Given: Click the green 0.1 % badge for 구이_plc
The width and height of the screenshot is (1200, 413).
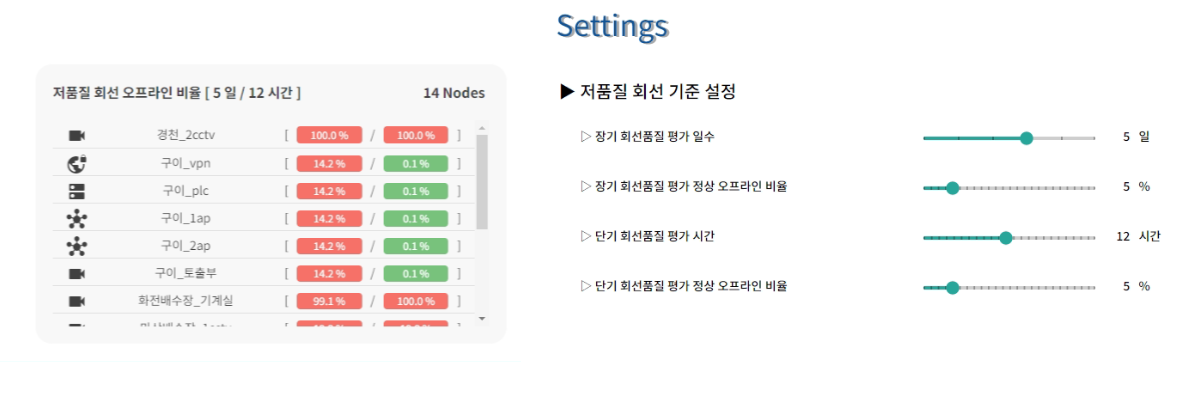Looking at the screenshot, I should (x=415, y=191).
